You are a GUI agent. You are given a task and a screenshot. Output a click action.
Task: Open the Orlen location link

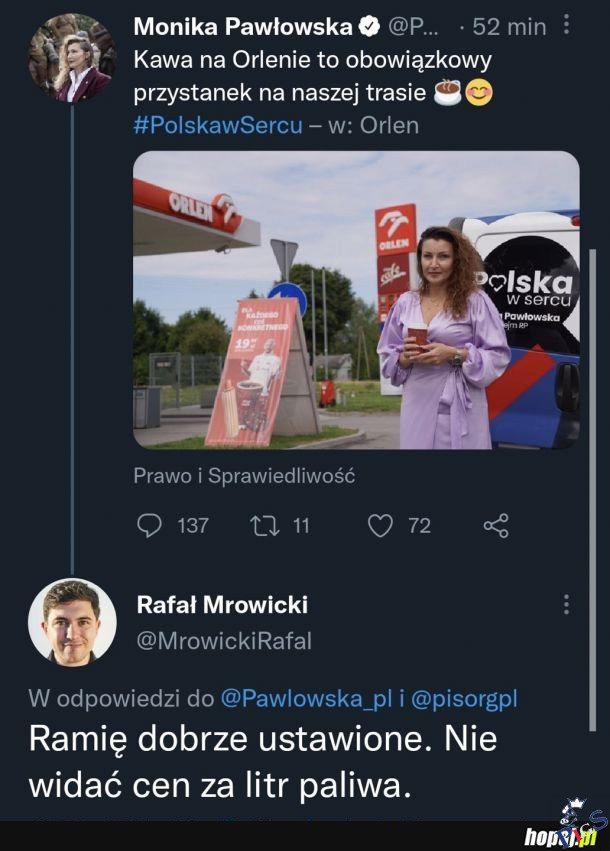tap(389, 126)
